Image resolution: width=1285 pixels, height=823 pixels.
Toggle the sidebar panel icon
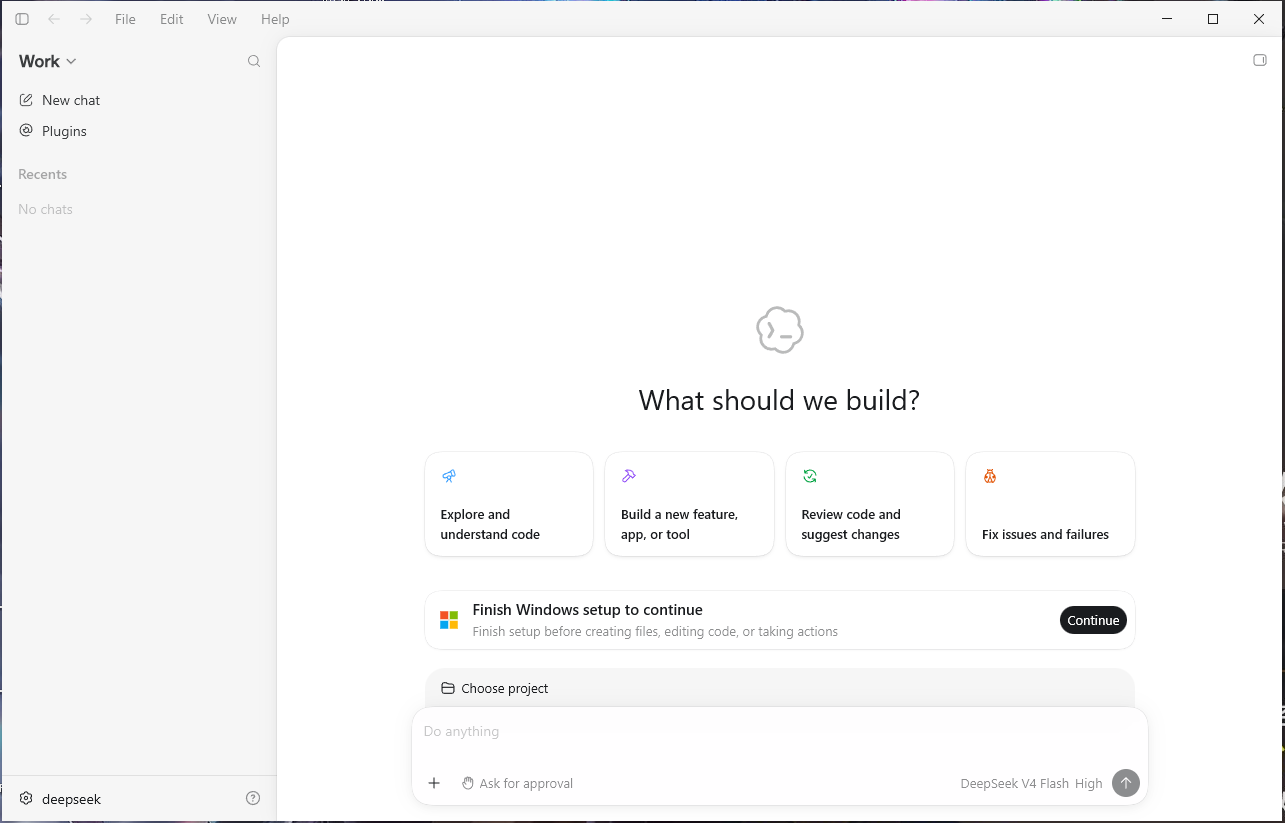pos(22,19)
